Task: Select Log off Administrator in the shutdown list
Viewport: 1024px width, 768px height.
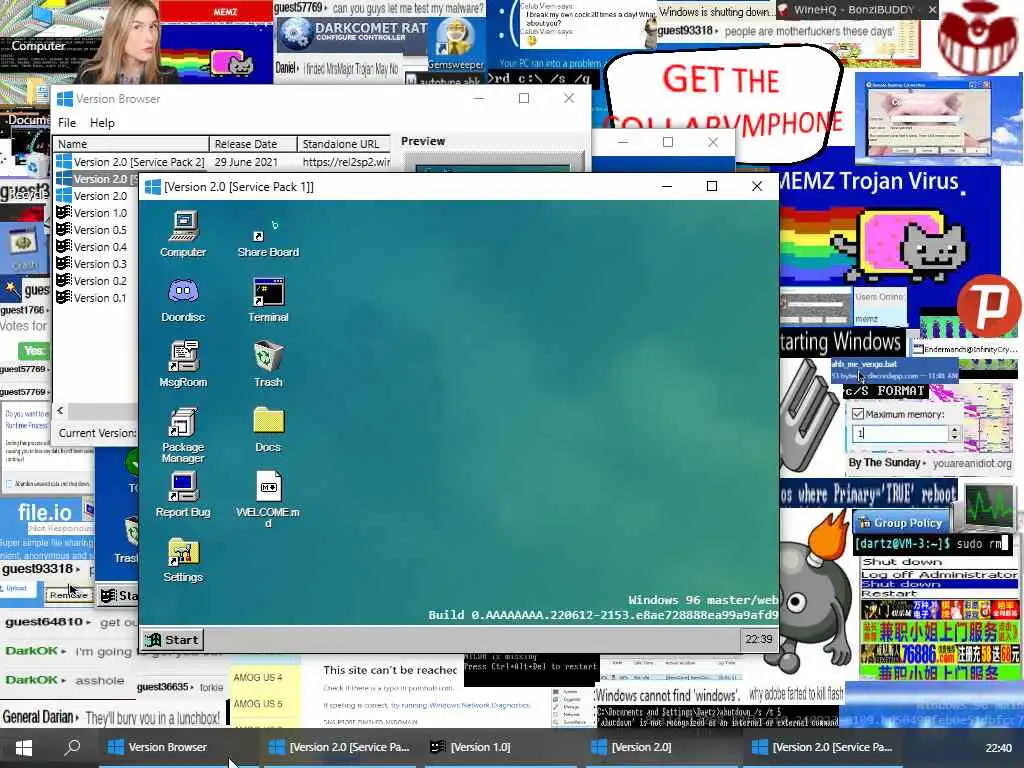Action: pyautogui.click(x=938, y=575)
